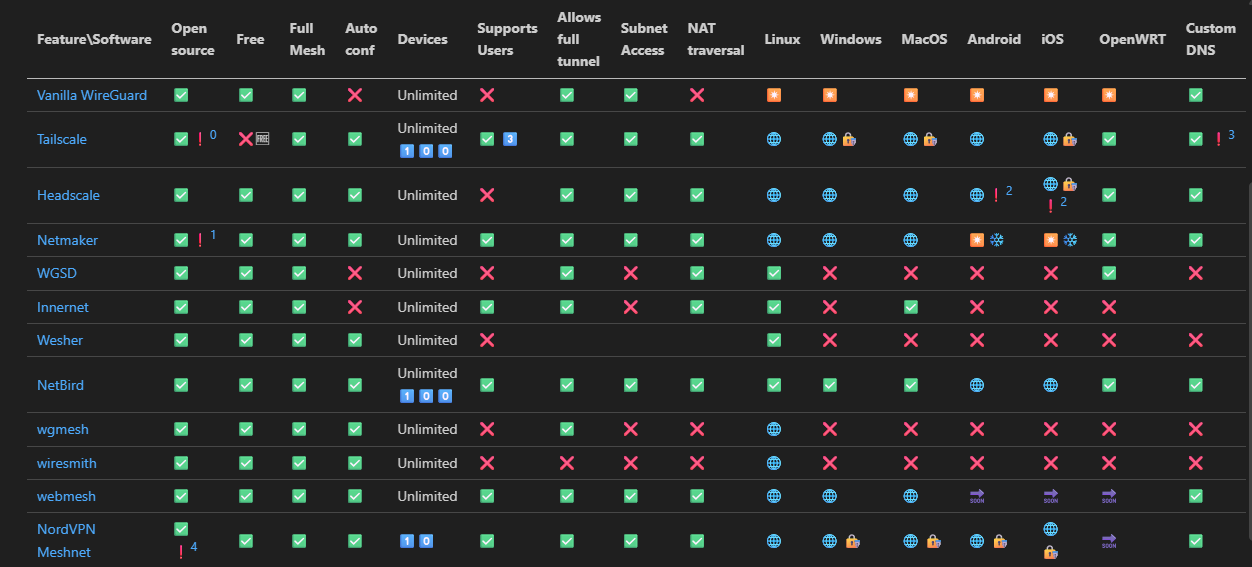
Task: Click the Custom DNS column header
Action: tap(1210, 39)
